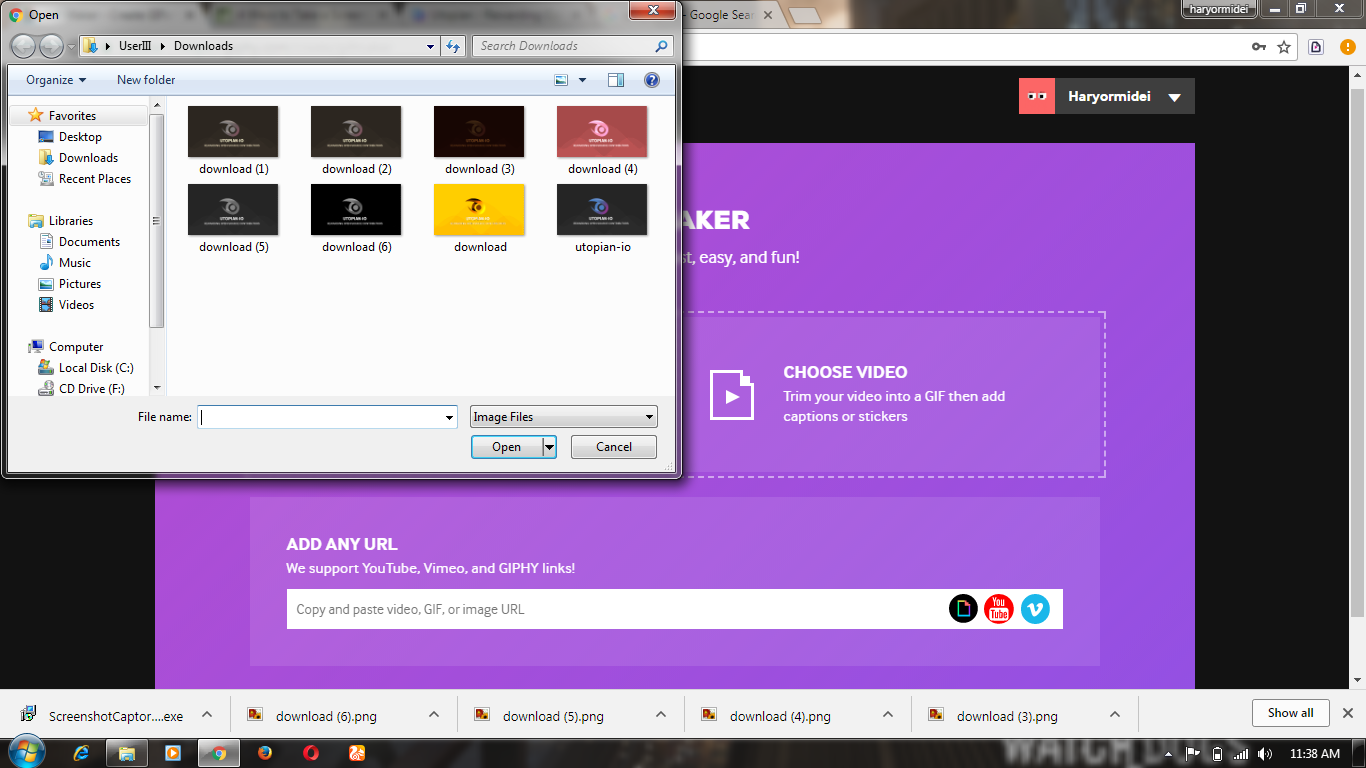This screenshot has width=1366, height=768.
Task: Open the Haryormidei account dropdown
Action: click(1105, 96)
